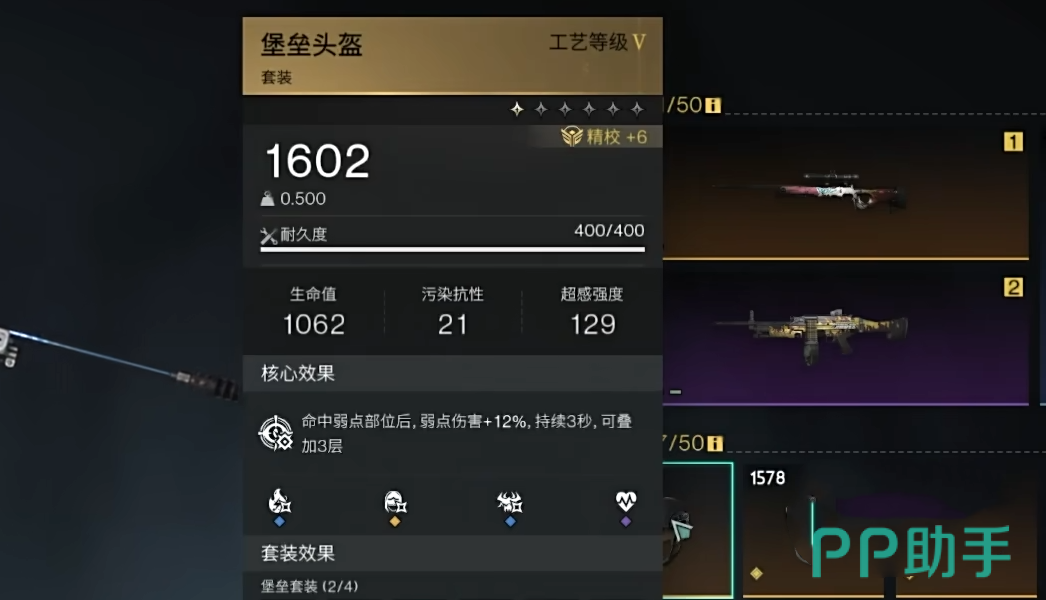Open the info icon next to upper /50 counter
The width and height of the screenshot is (1046, 600).
coord(712,105)
